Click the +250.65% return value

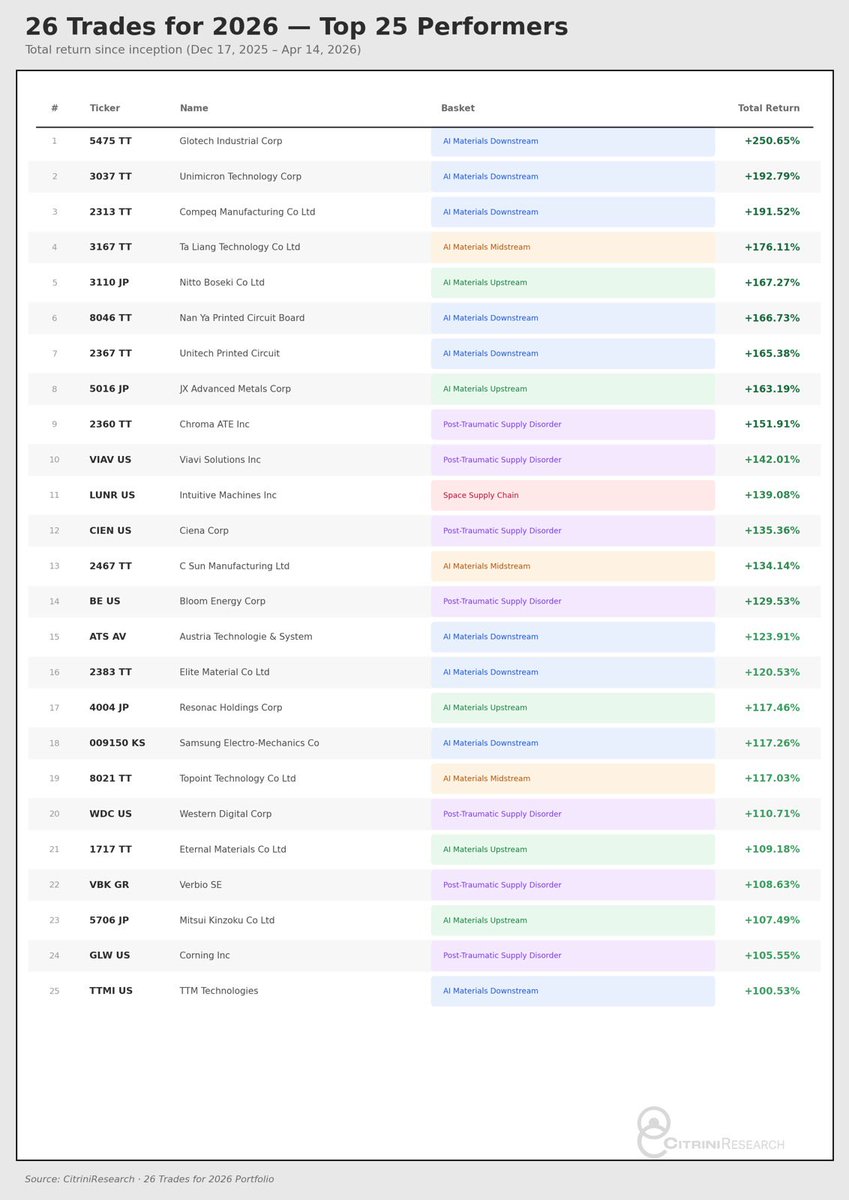coord(772,141)
